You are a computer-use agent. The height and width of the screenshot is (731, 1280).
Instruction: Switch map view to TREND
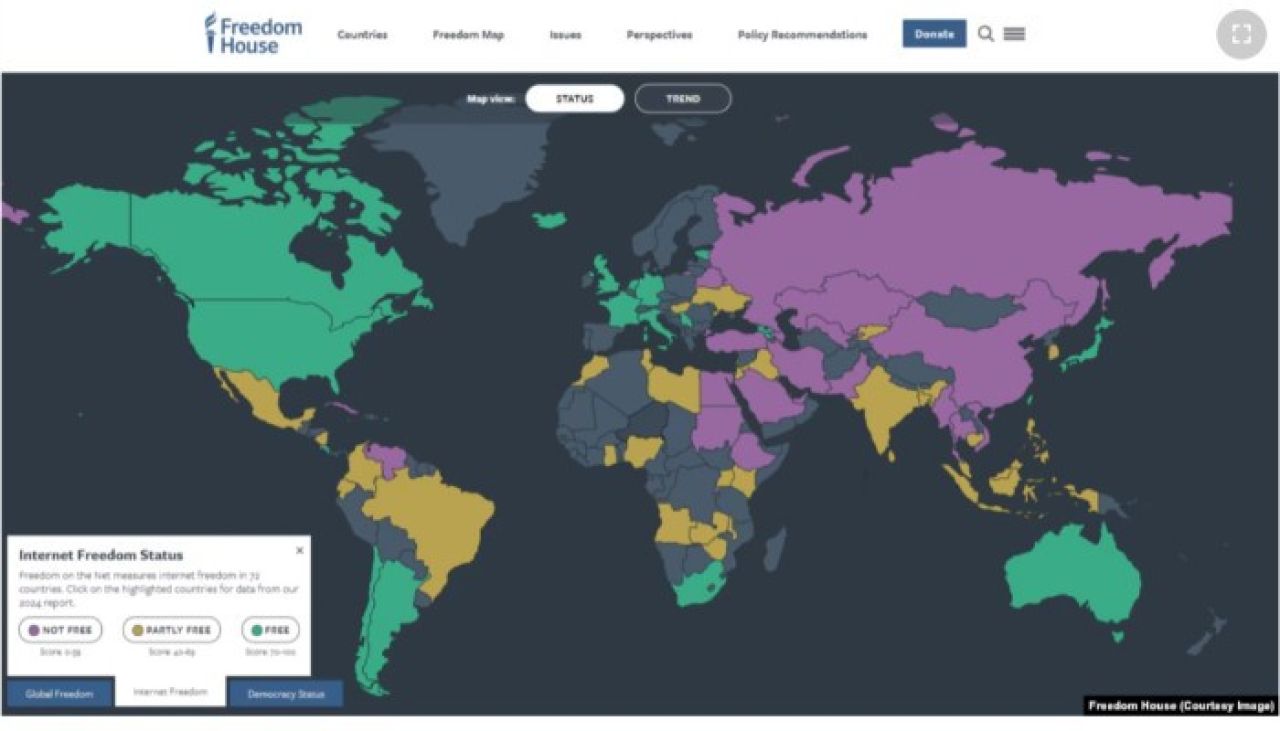point(683,99)
